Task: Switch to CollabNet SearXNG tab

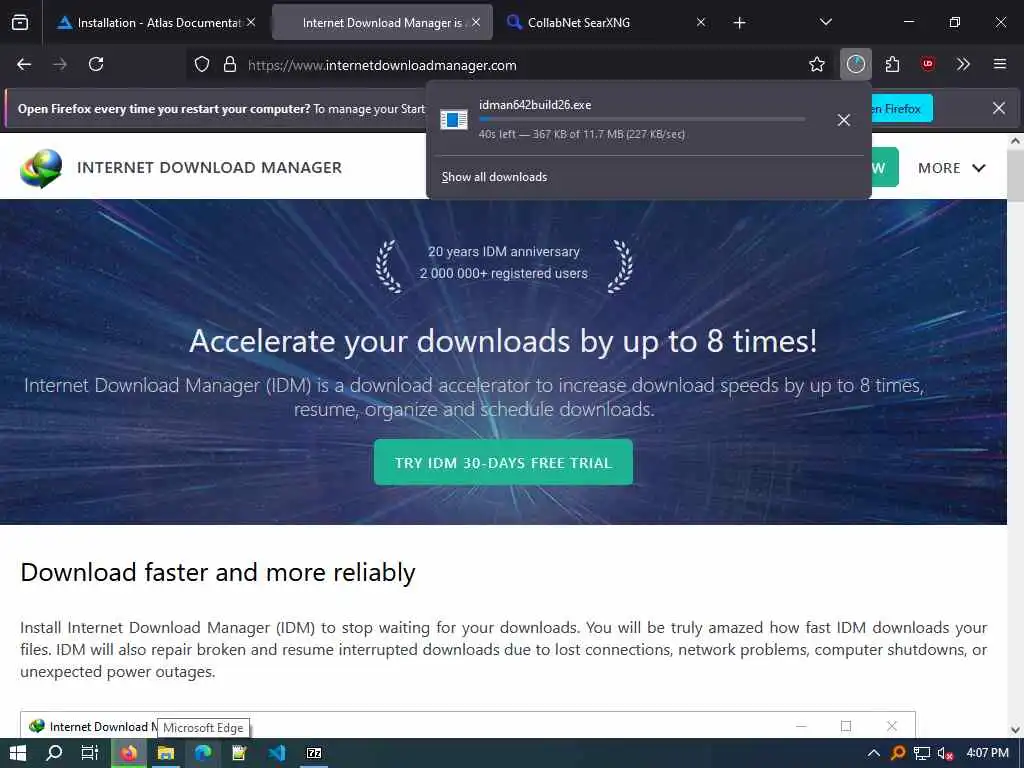Action: point(579,23)
